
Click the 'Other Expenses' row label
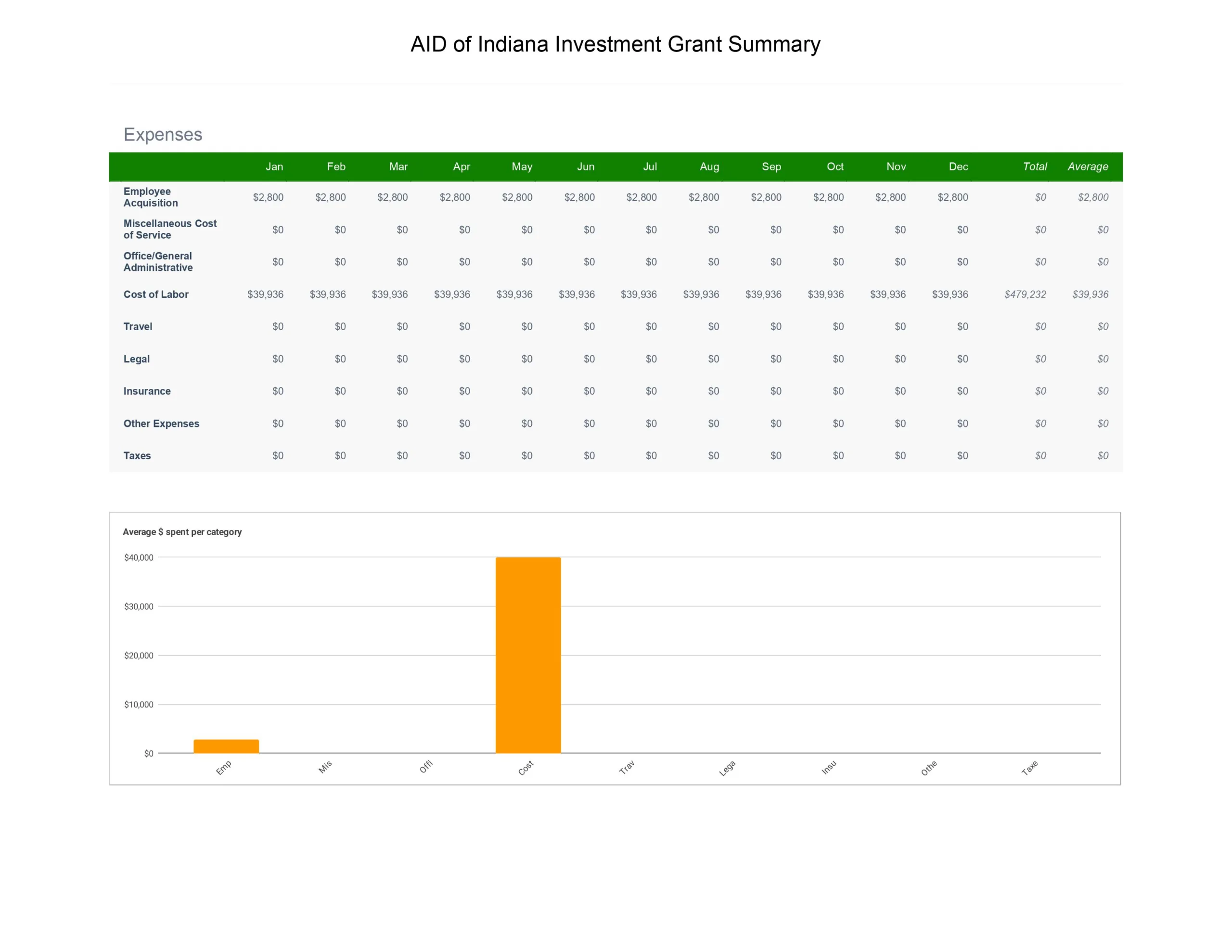point(161,423)
